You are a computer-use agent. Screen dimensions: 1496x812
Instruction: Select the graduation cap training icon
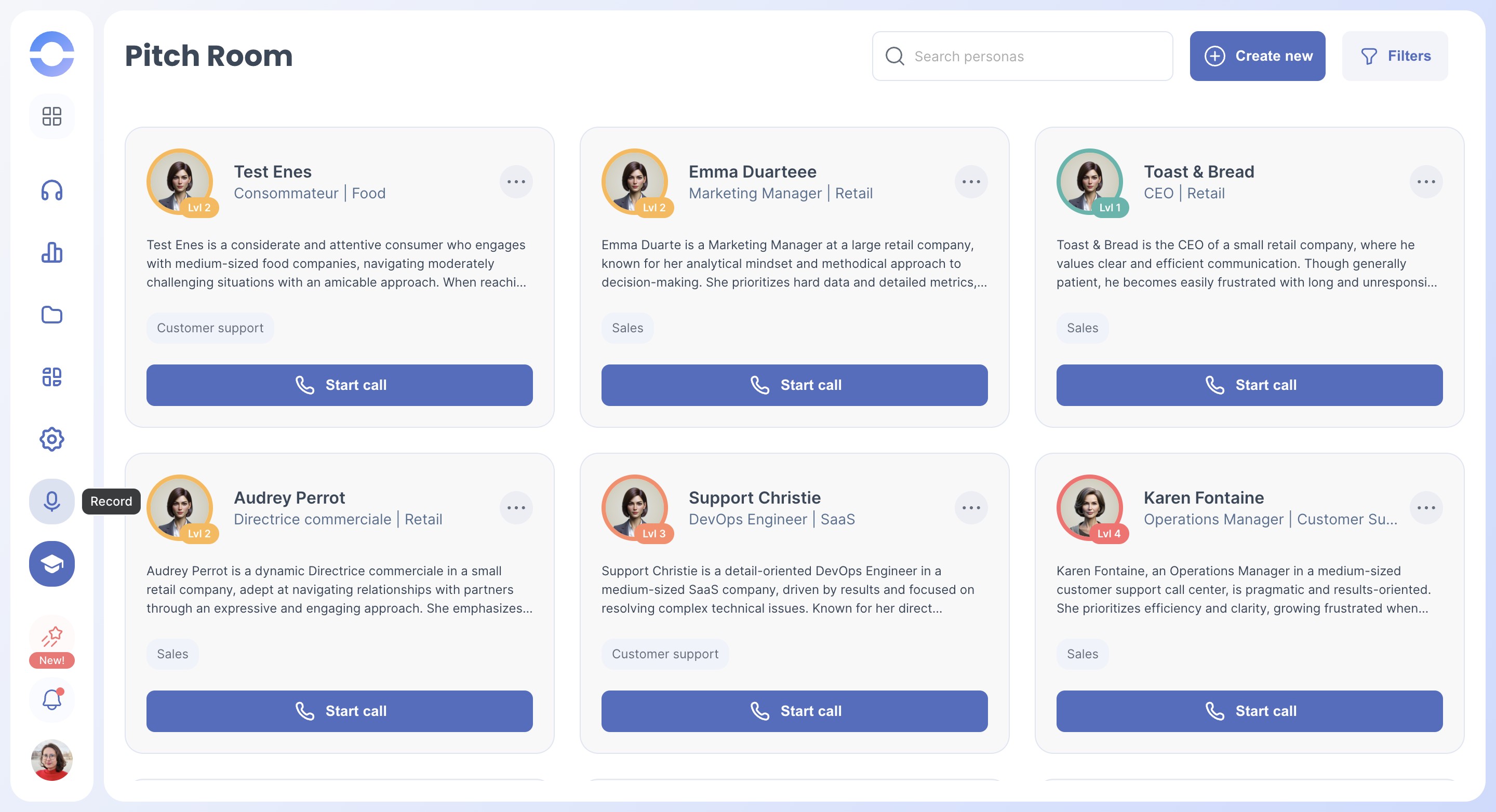pyautogui.click(x=52, y=564)
